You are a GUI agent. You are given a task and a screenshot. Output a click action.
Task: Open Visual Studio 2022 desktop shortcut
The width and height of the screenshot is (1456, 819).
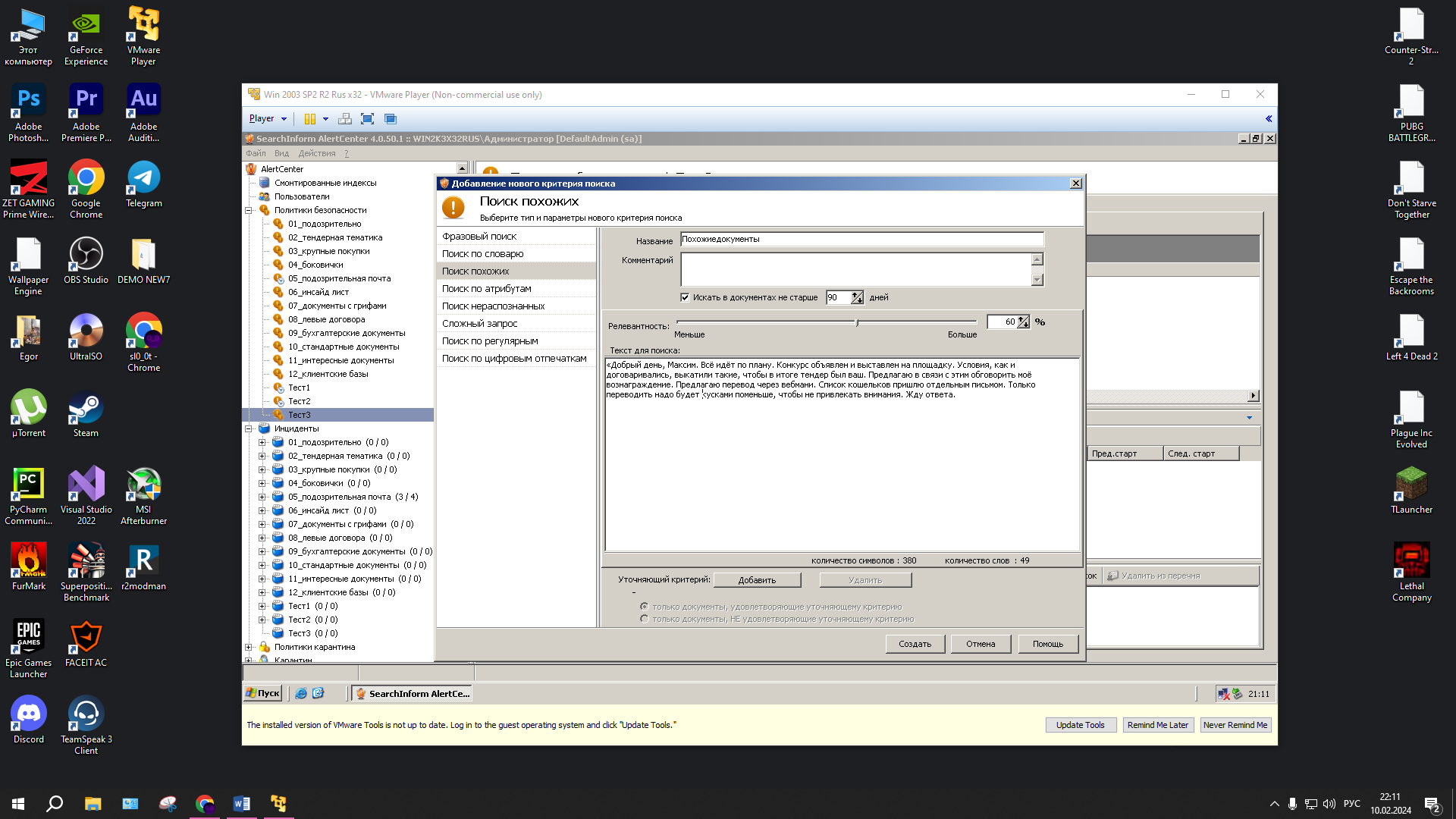tap(86, 496)
